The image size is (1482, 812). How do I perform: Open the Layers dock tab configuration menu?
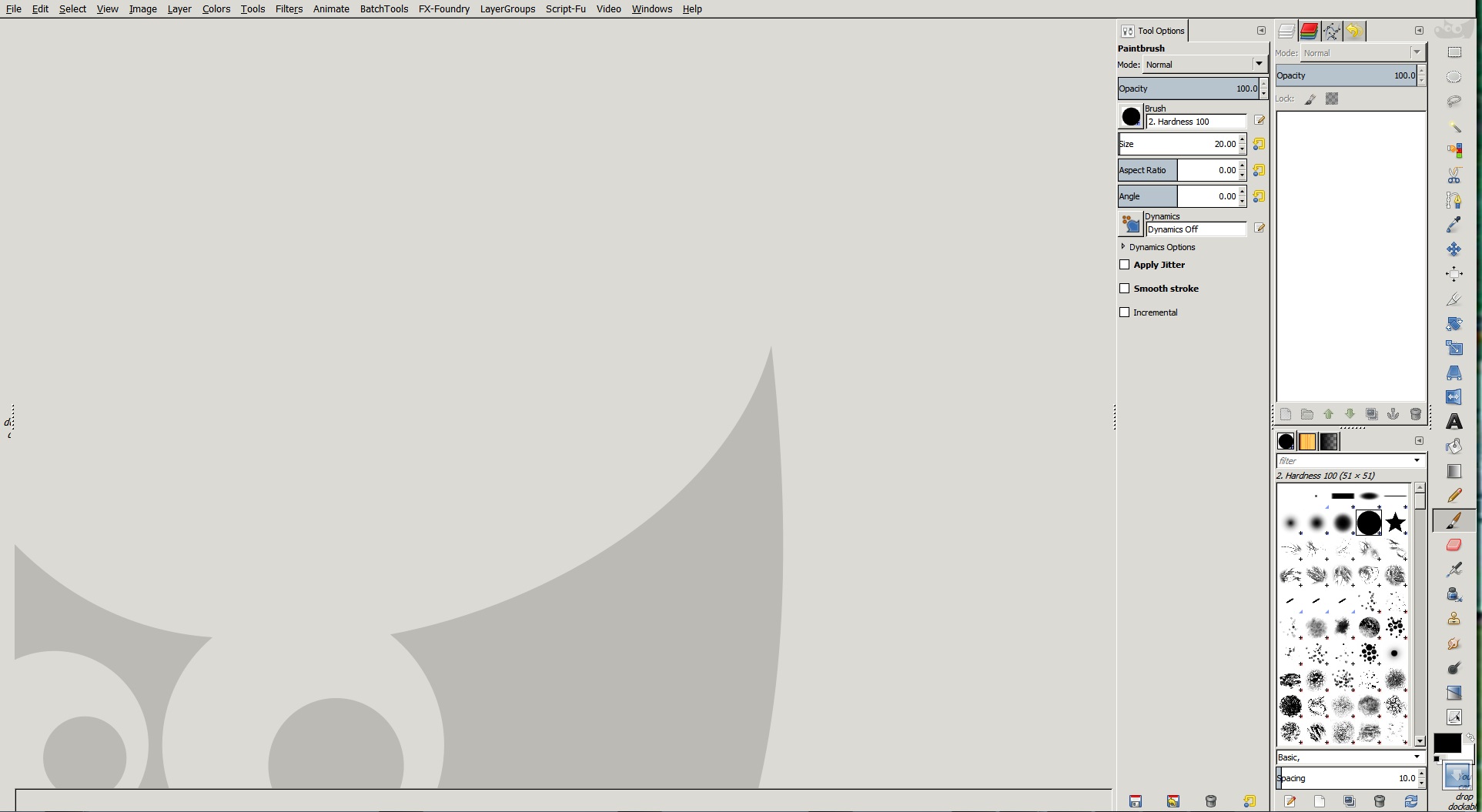coord(1419,31)
